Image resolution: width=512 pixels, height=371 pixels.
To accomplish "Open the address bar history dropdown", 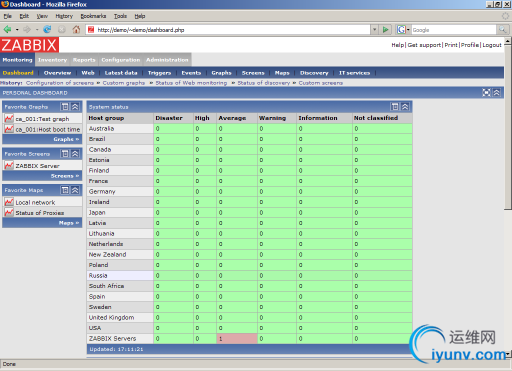I will coord(375,30).
